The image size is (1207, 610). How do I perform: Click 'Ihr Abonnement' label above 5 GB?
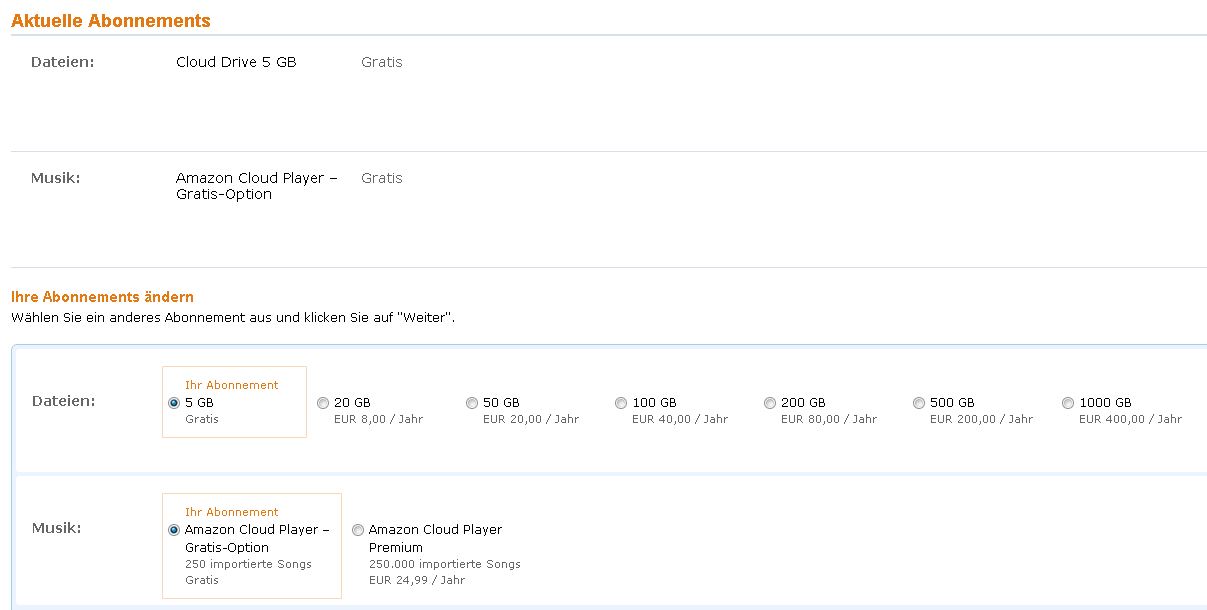click(232, 385)
